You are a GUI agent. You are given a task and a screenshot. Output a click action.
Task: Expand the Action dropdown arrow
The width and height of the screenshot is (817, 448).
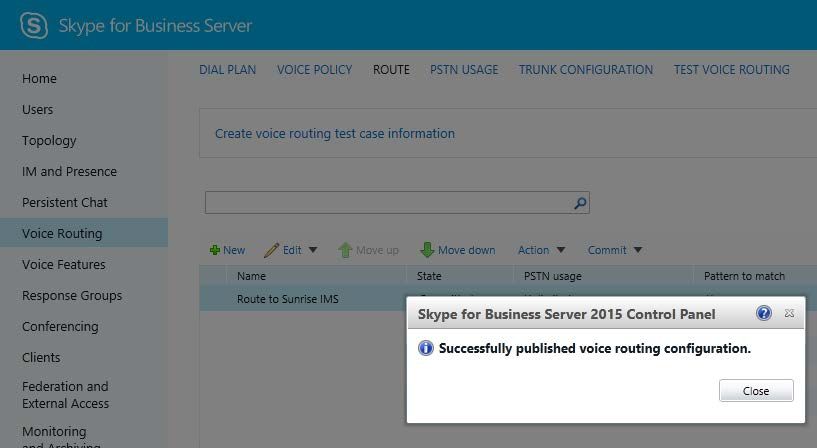click(x=561, y=250)
